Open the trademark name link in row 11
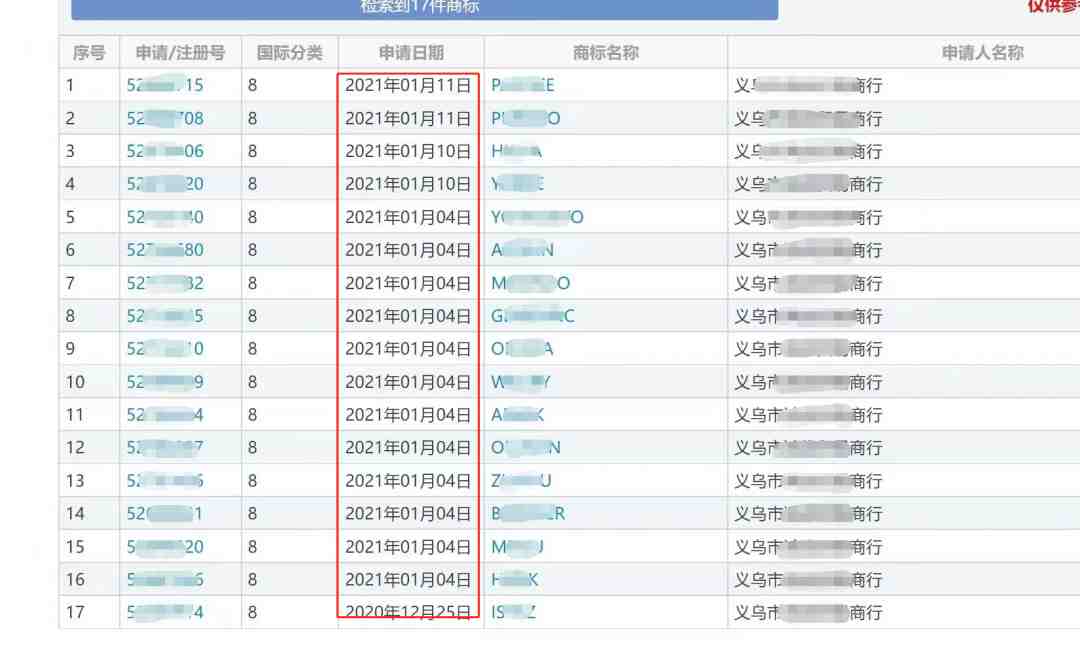 (518, 415)
